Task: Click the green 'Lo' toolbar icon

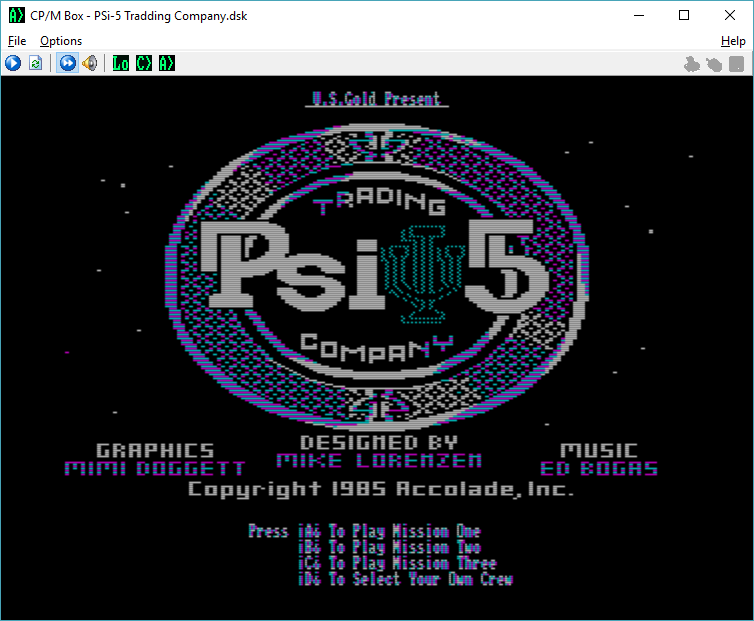Action: pyautogui.click(x=121, y=63)
